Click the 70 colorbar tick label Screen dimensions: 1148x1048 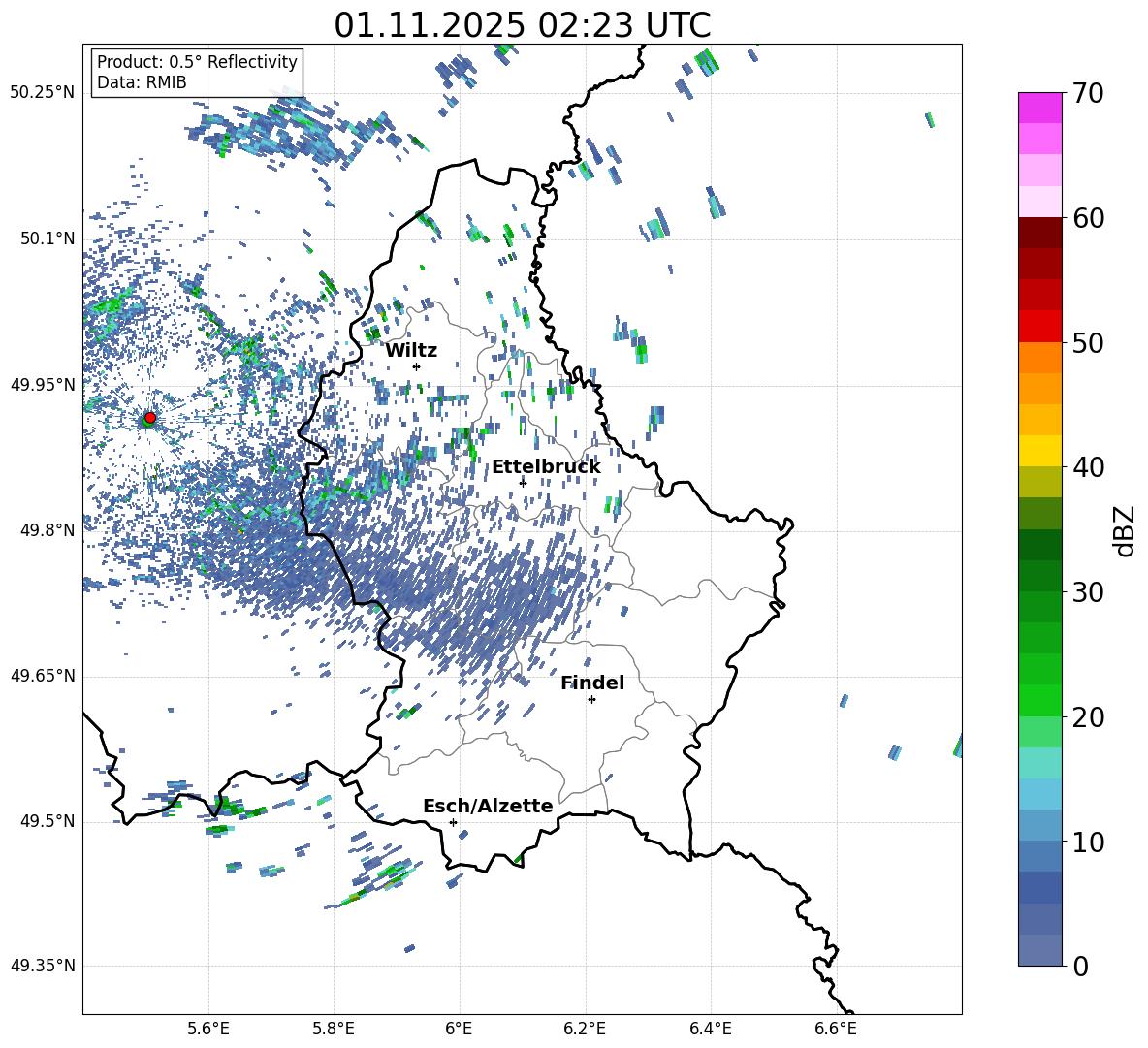pyautogui.click(x=1091, y=93)
